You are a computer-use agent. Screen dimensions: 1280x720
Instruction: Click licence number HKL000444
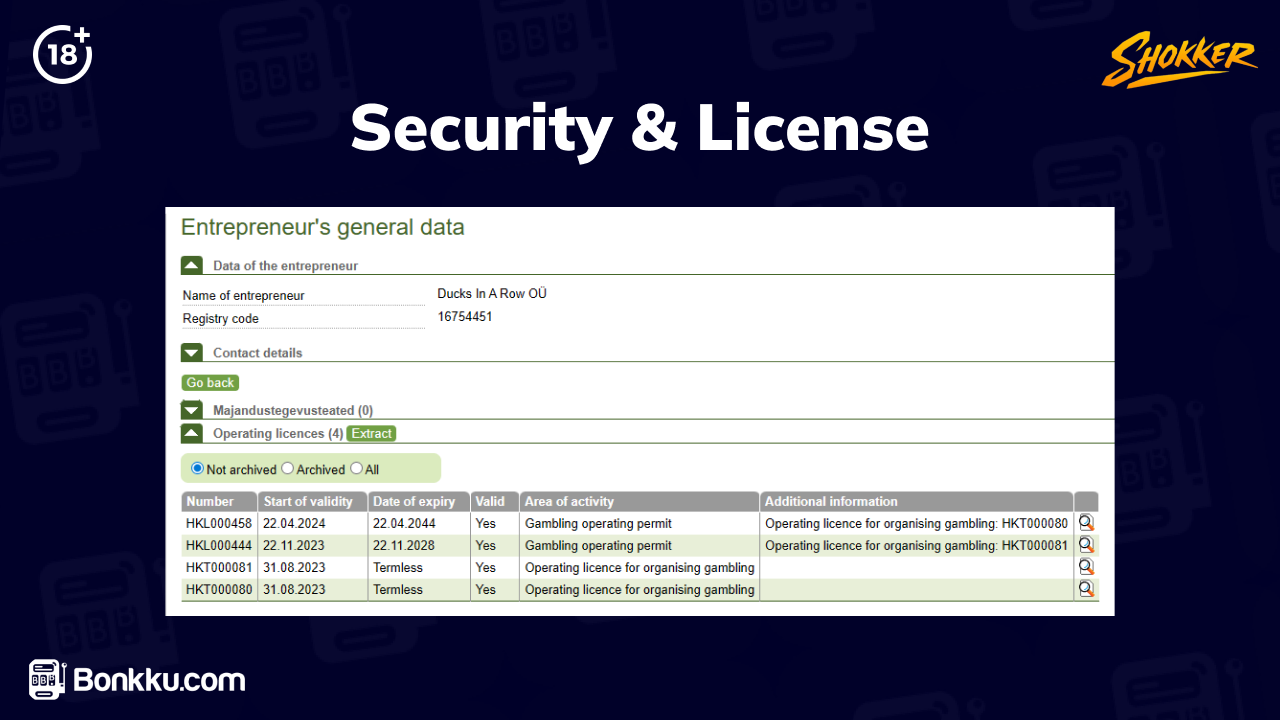(x=218, y=545)
